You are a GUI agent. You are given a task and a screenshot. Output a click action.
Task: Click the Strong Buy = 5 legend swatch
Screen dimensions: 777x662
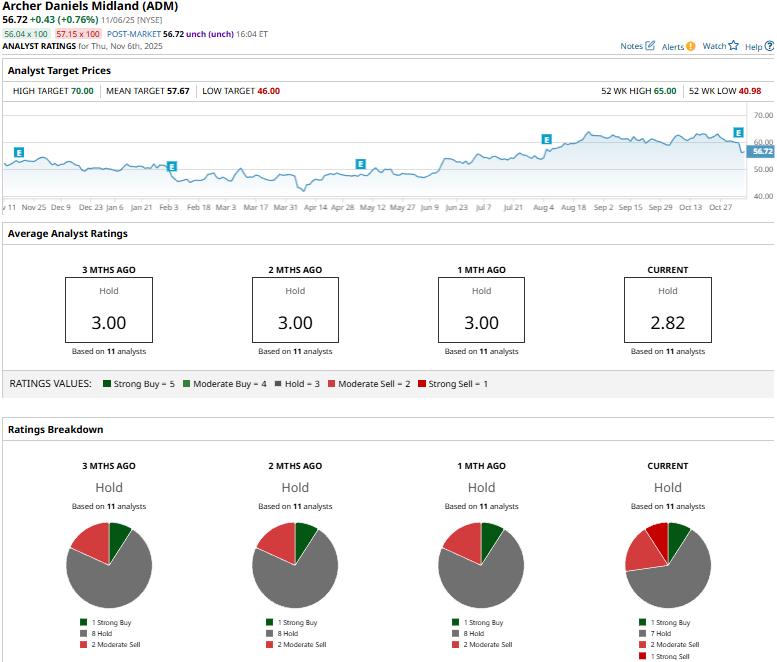pos(108,384)
